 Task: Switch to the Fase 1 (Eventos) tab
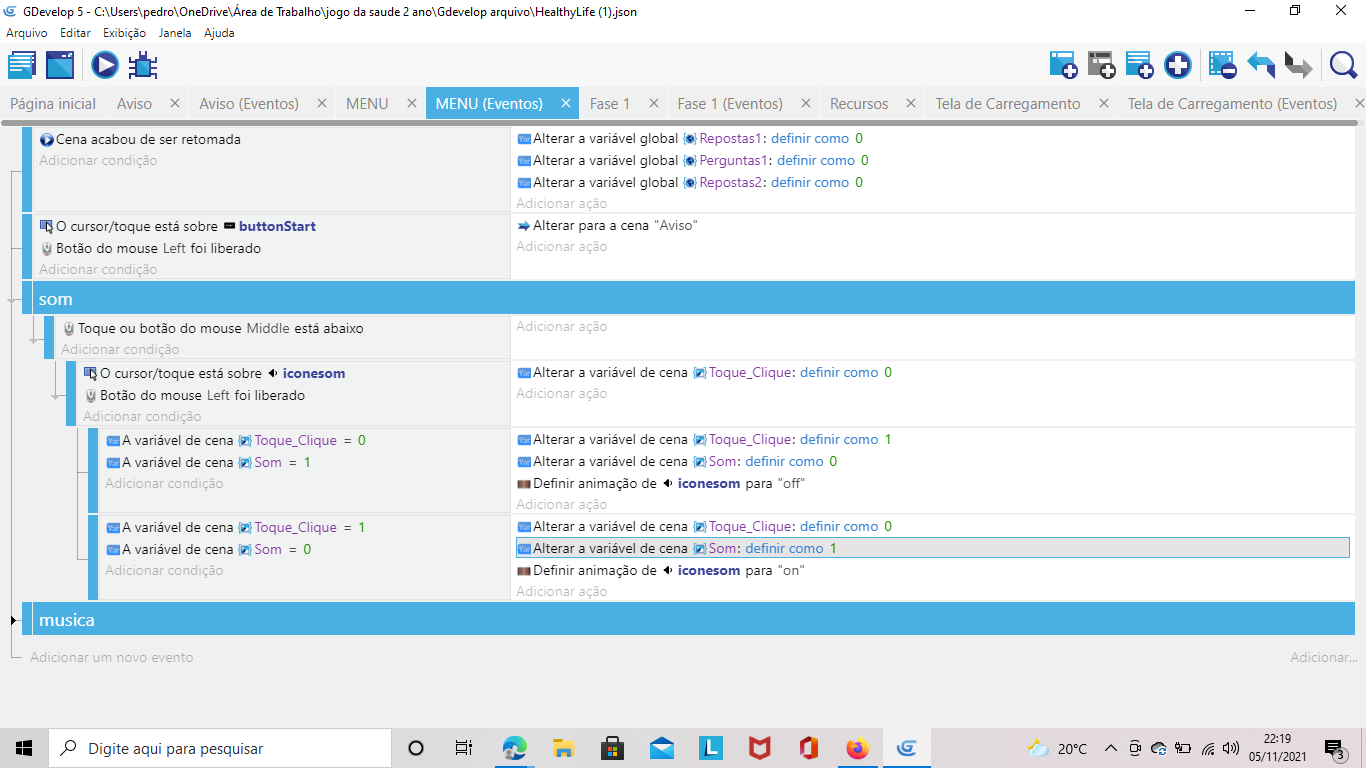tap(729, 104)
